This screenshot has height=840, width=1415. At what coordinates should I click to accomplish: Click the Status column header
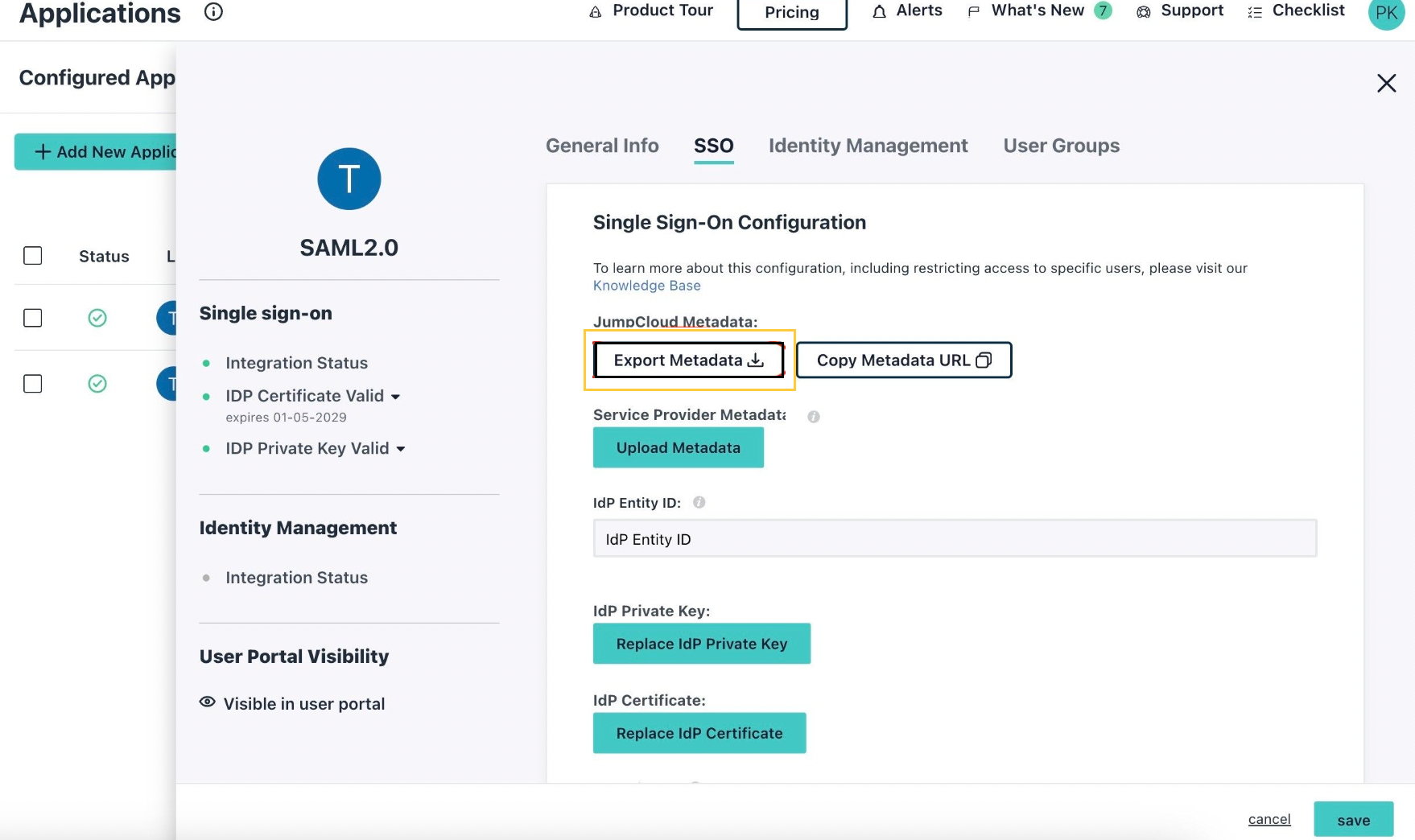tap(104, 256)
